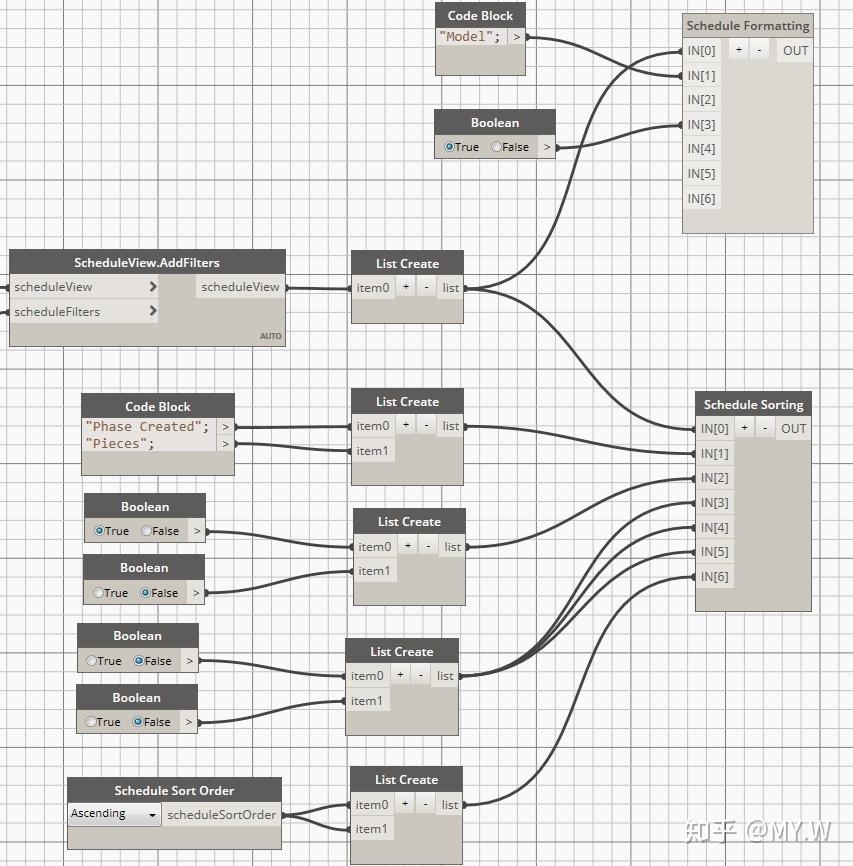The image size is (853, 866).
Task: Click plus on List Create fed by Phase Created
Action: click(406, 425)
